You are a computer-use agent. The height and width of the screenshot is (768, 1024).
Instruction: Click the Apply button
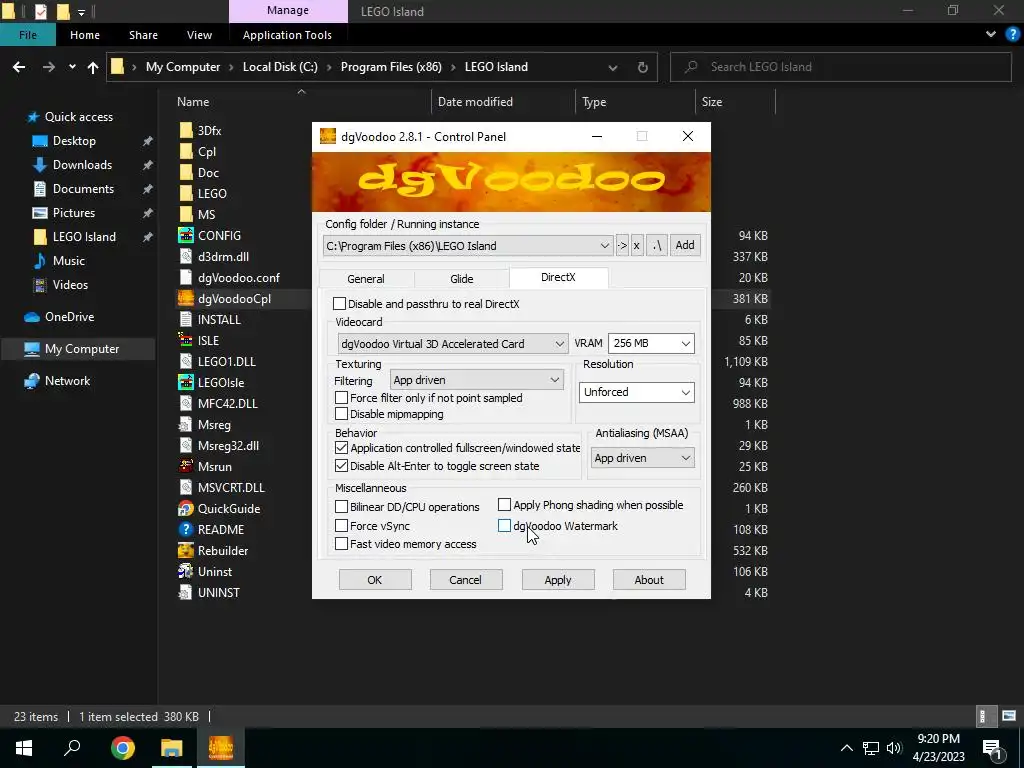point(558,580)
